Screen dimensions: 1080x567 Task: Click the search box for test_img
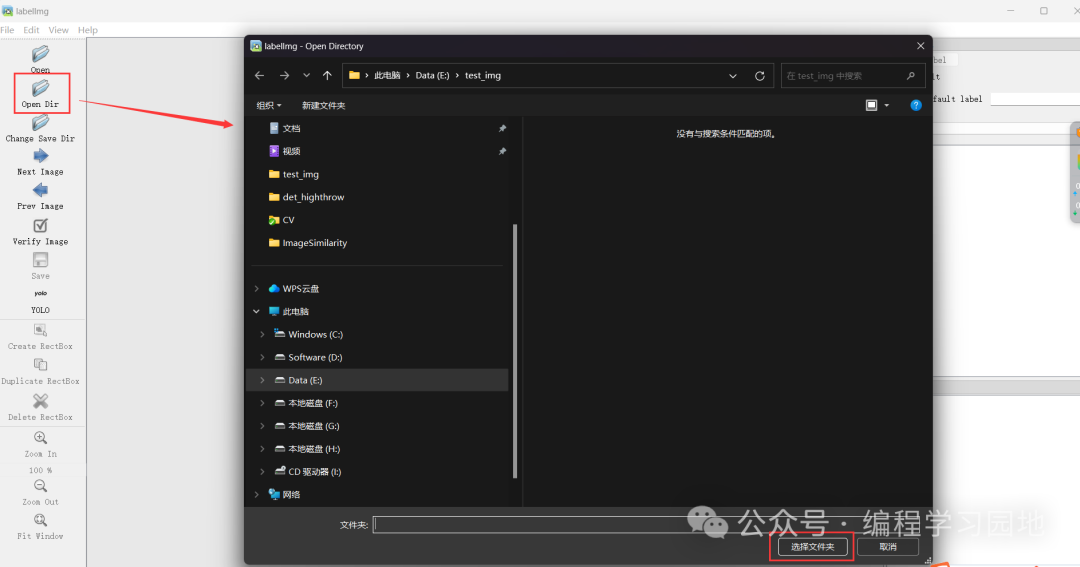tap(853, 76)
